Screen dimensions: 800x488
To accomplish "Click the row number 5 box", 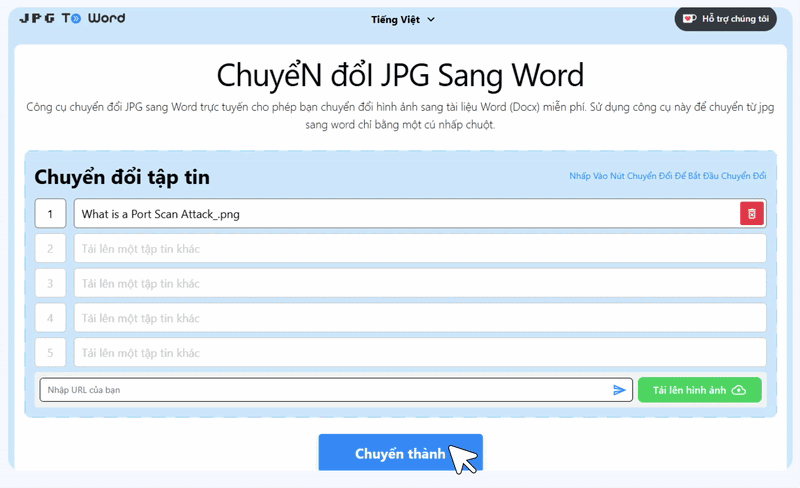I will click(x=50, y=353).
